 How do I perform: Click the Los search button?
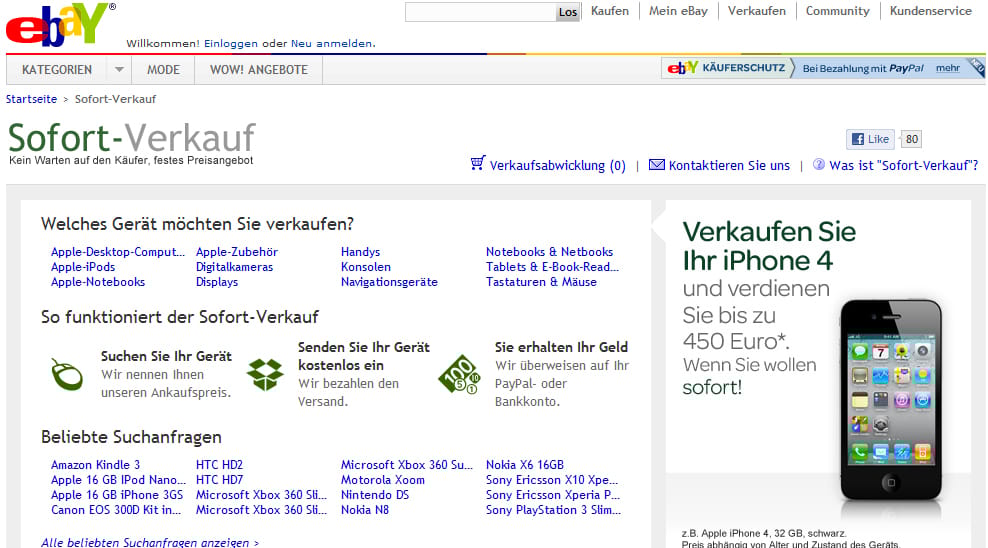pyautogui.click(x=568, y=12)
